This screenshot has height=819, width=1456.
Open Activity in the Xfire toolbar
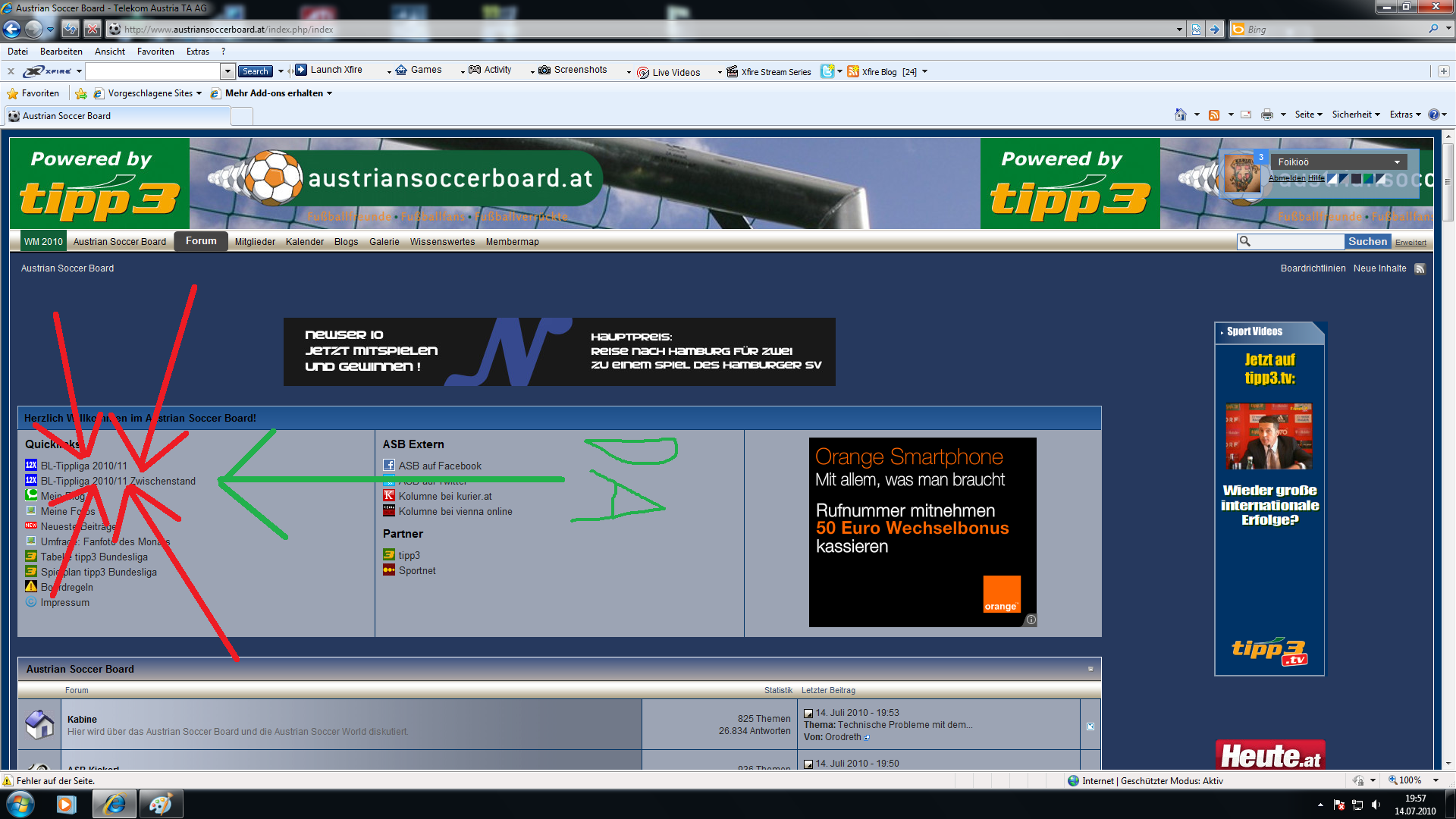click(x=490, y=70)
